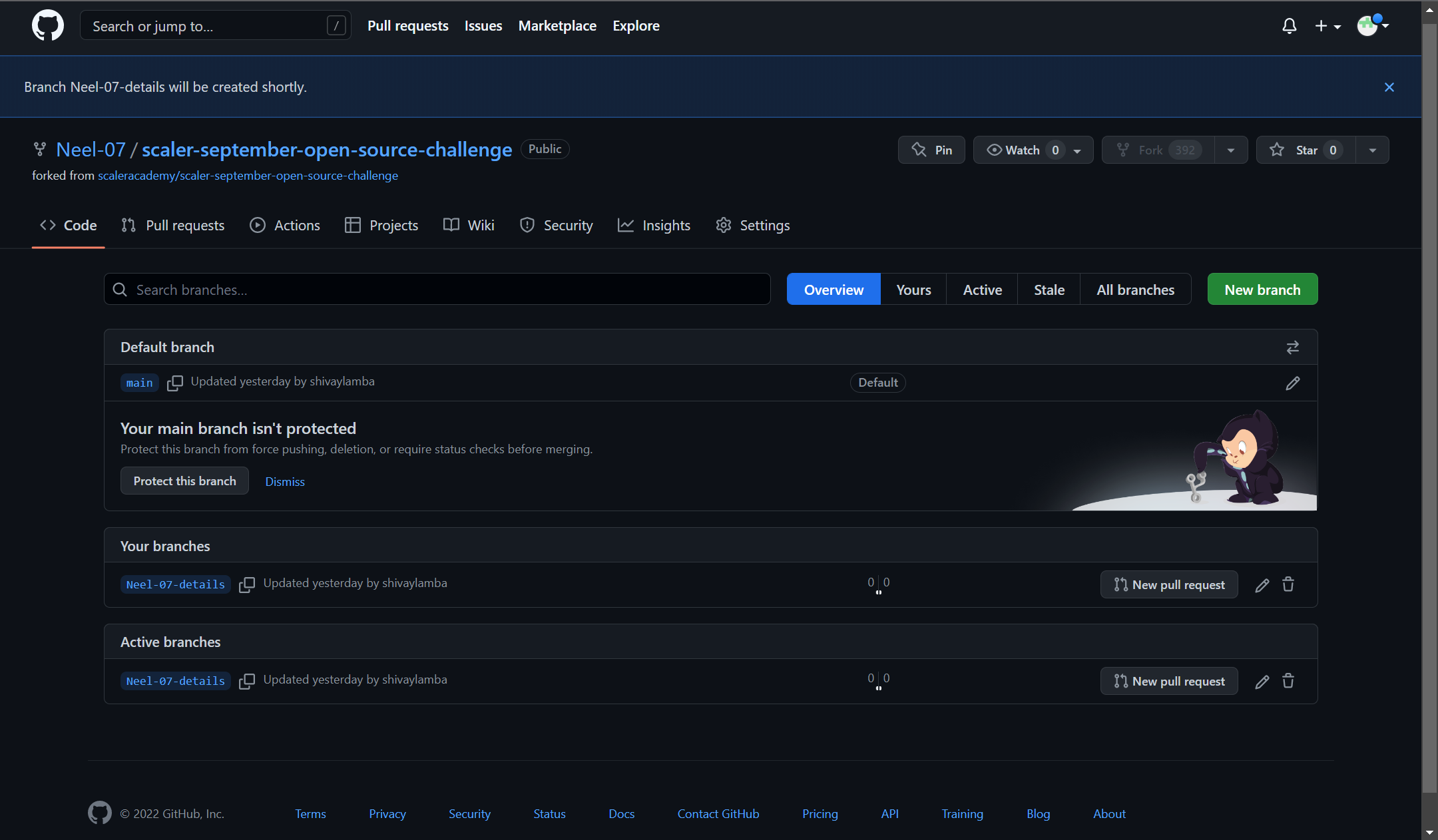
Task: Open the Marketplace menu item
Action: tap(557, 25)
